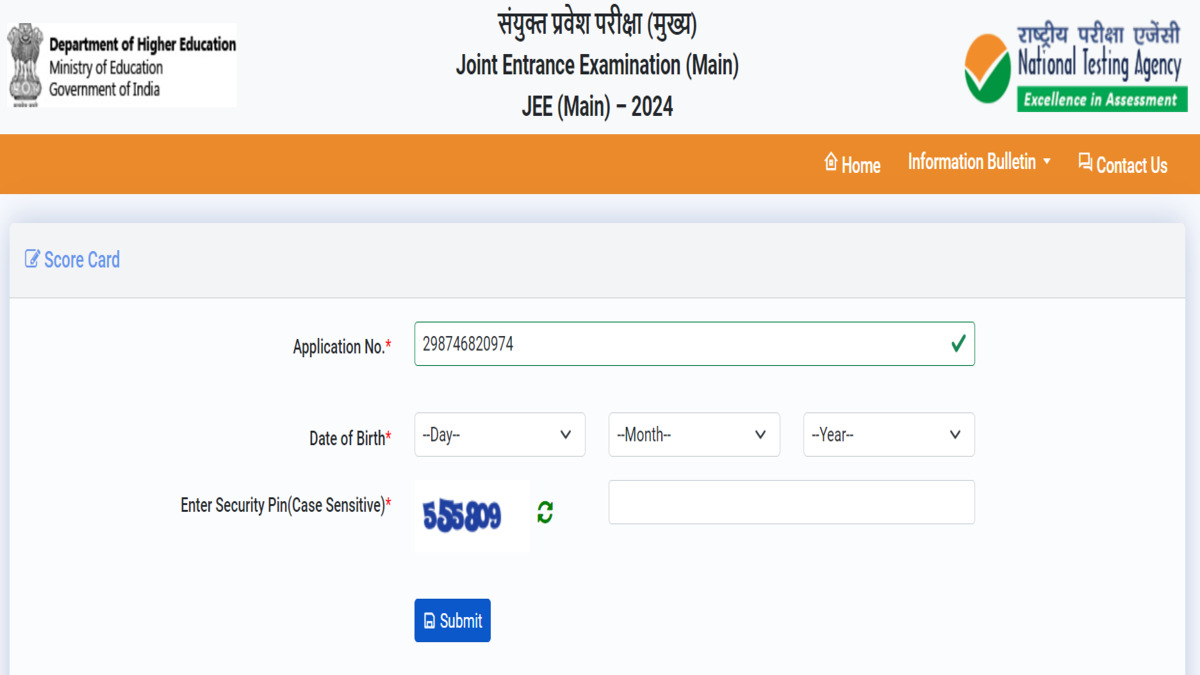Click the save icon on the Submit button
The height and width of the screenshot is (675, 1200).
(x=431, y=620)
